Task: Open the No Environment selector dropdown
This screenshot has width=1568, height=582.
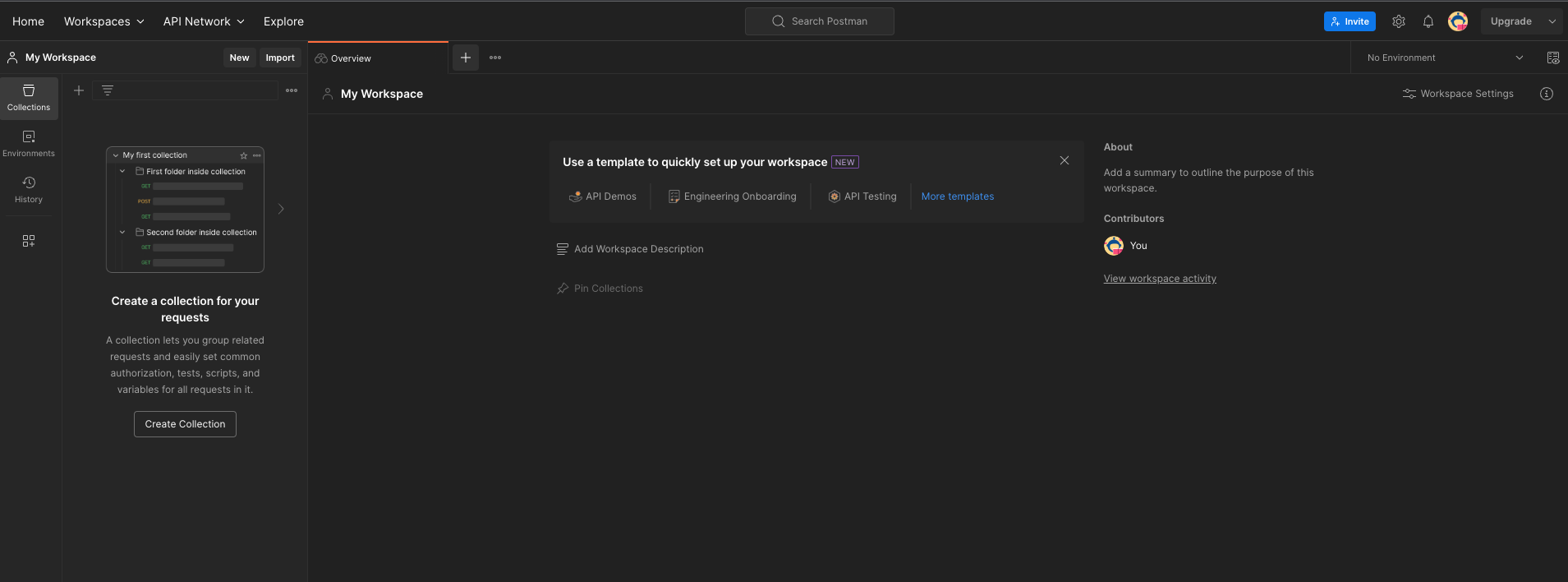Action: pyautogui.click(x=1446, y=58)
